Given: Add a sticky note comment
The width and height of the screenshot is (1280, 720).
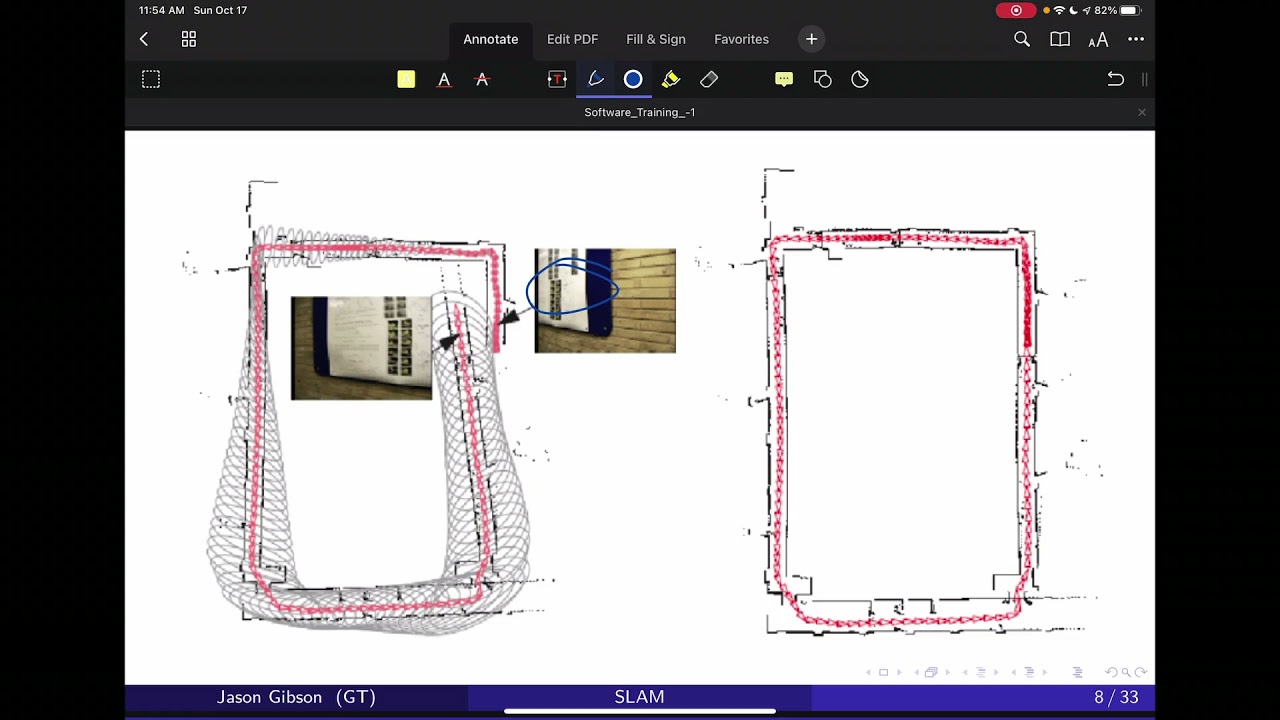Looking at the screenshot, I should (784, 79).
